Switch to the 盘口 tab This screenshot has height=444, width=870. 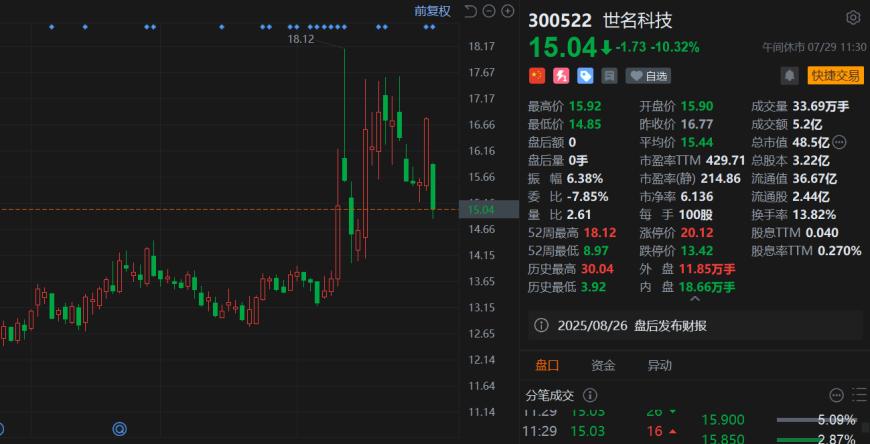tap(547, 366)
